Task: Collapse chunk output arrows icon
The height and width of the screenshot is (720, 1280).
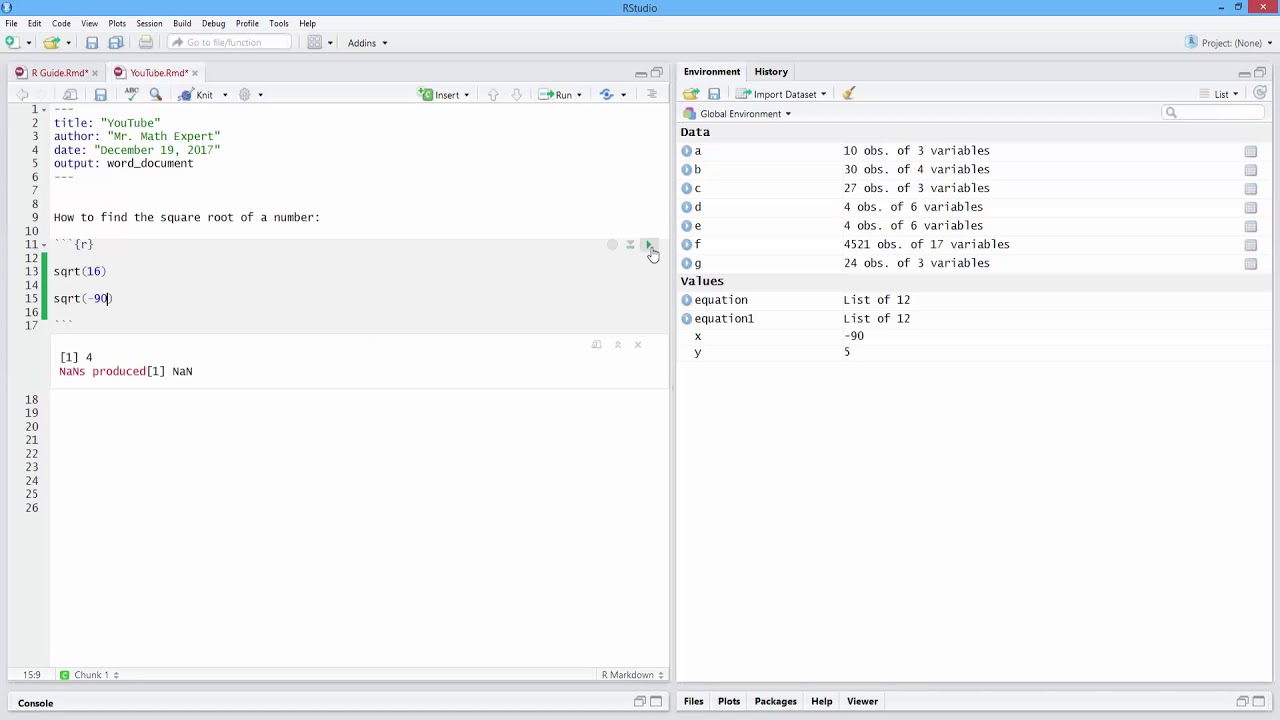Action: (x=617, y=345)
